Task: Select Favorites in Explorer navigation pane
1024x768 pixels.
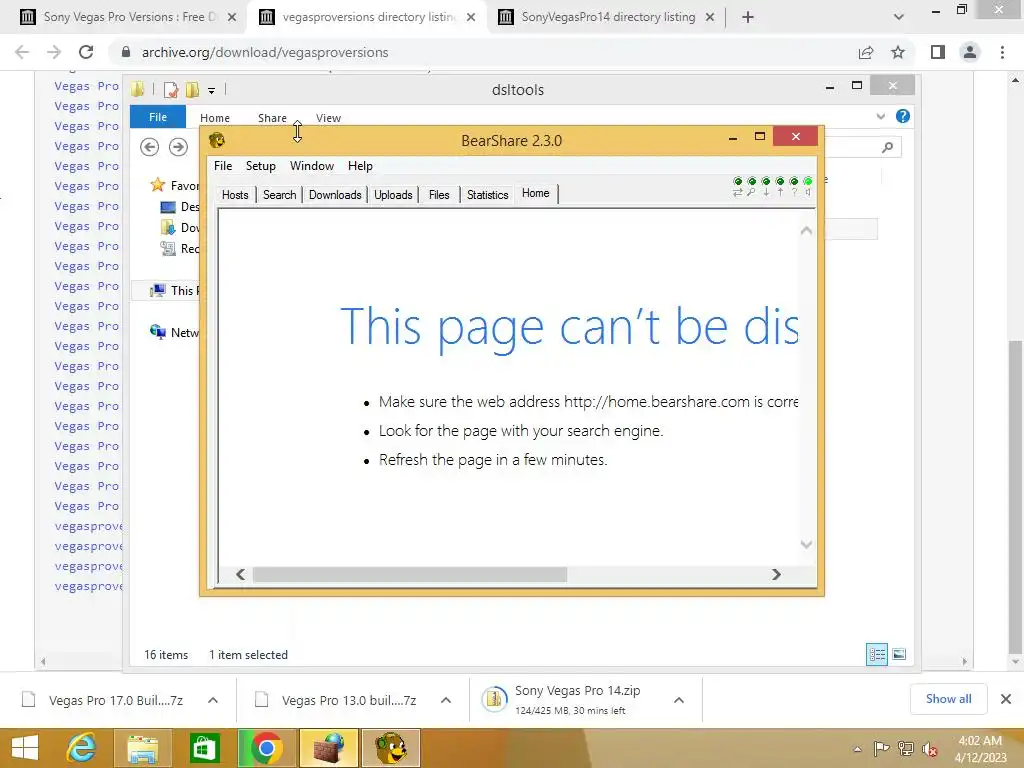Action: [175, 185]
